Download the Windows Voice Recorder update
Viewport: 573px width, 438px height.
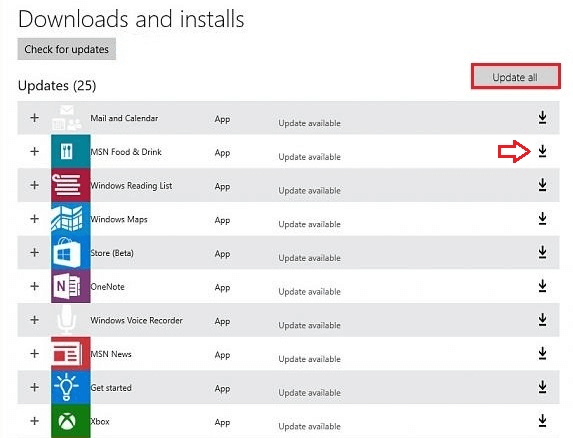tap(543, 320)
